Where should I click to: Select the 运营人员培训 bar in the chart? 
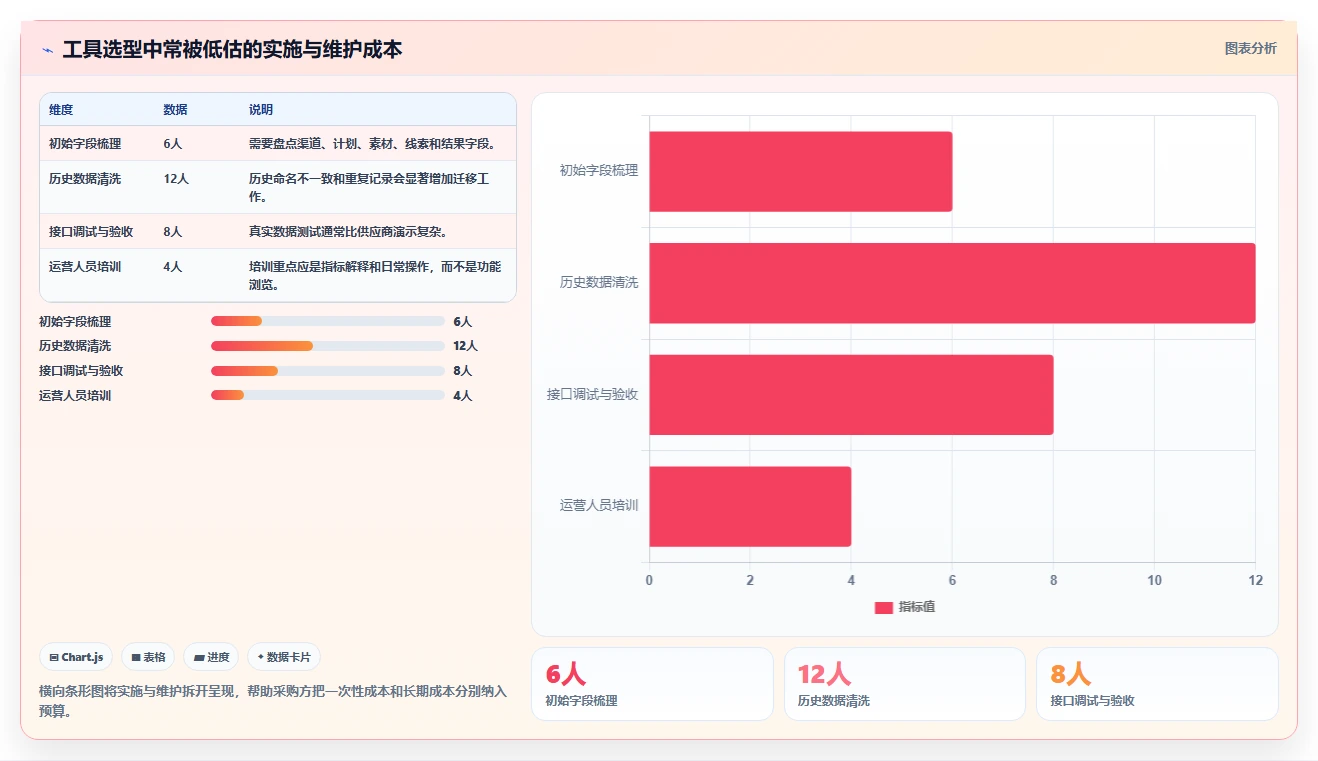click(750, 506)
